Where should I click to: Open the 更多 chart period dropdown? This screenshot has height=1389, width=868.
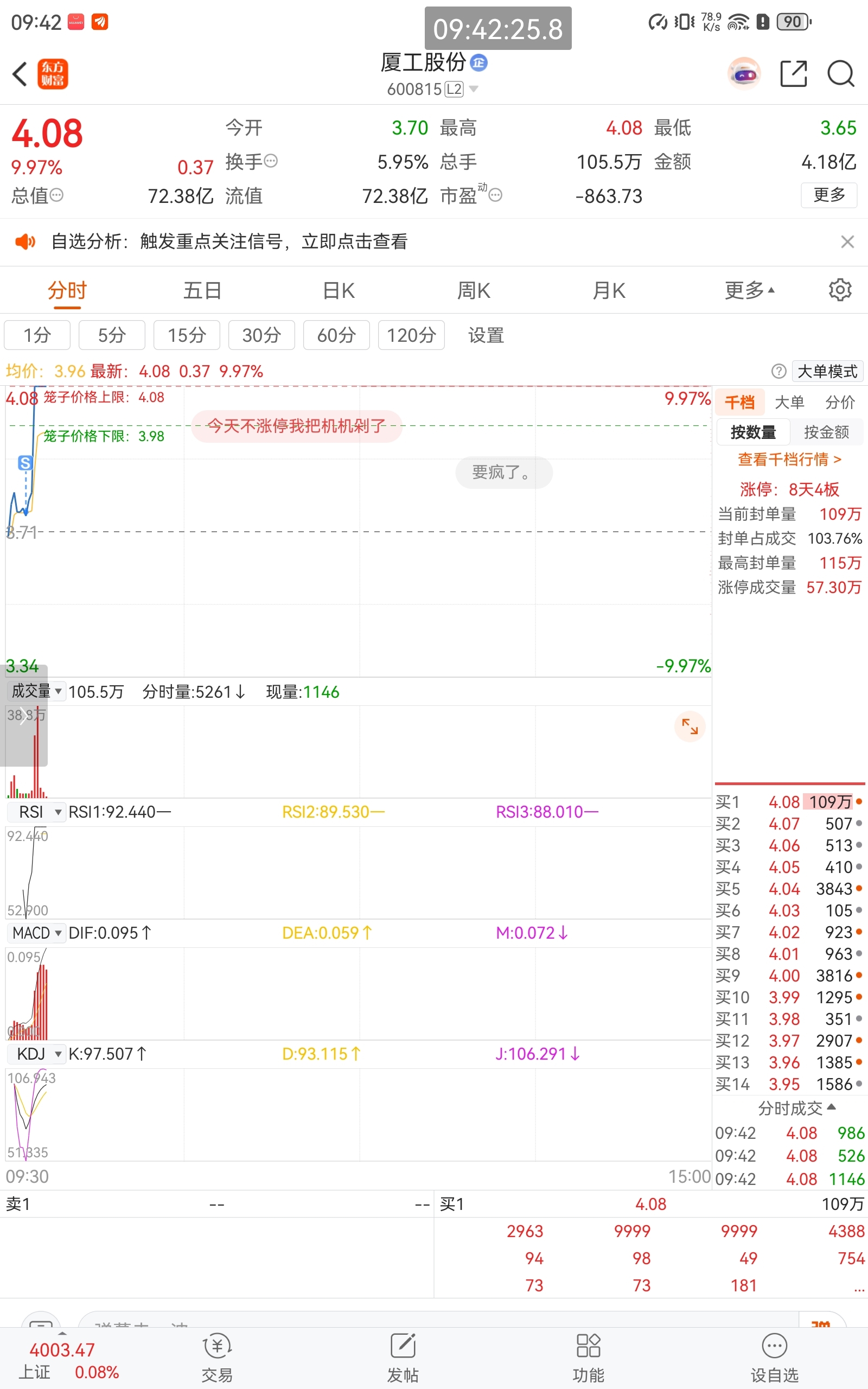(x=749, y=290)
